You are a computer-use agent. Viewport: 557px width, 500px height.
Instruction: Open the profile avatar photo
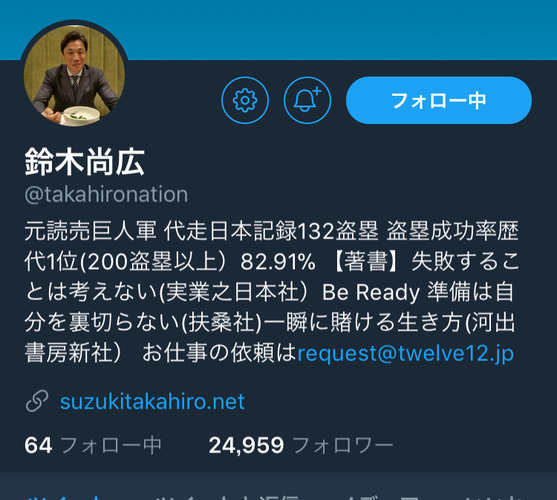tap(74, 75)
